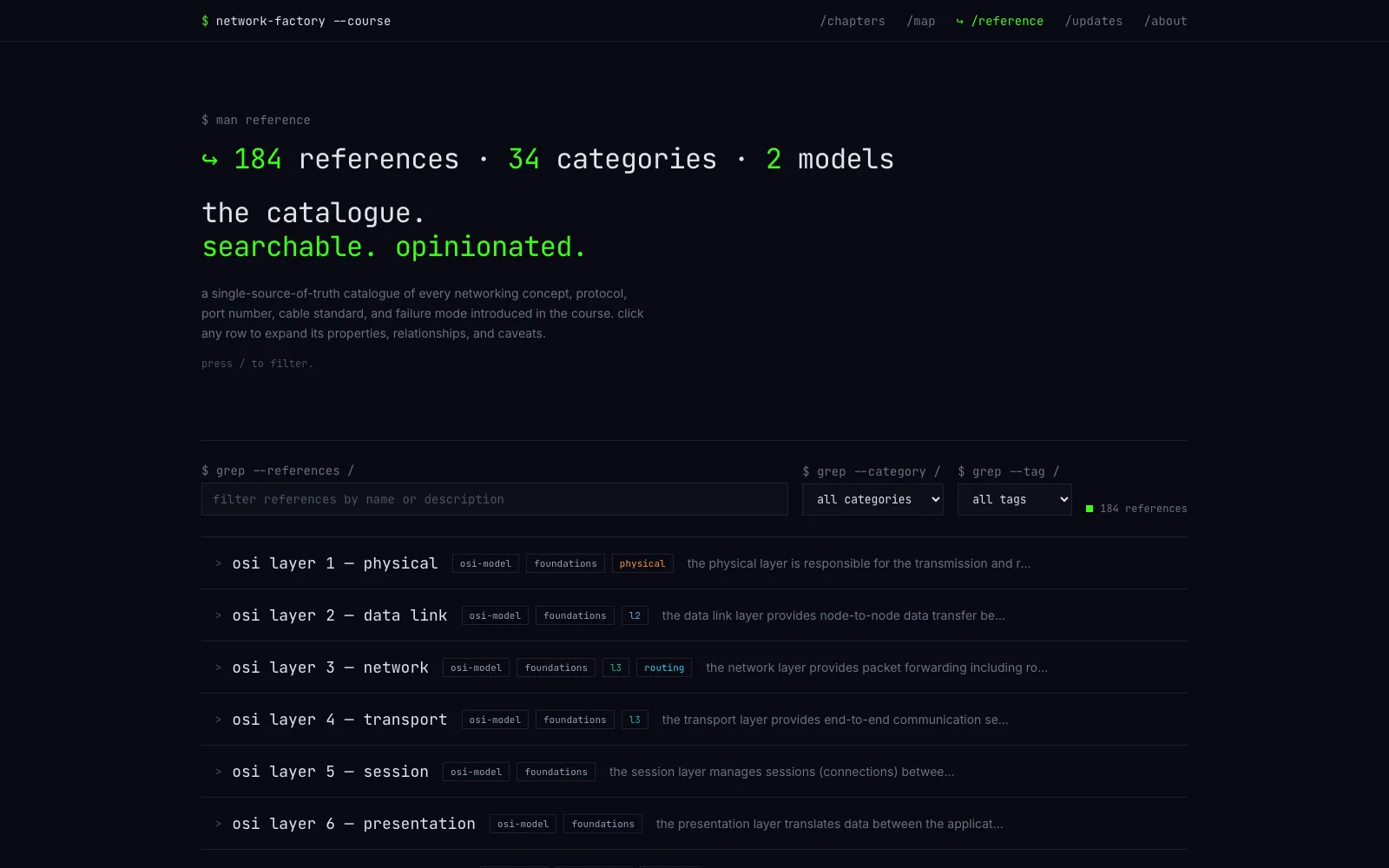Click the '$ grep --tag /' label
Screen dimensions: 1389x868
click(1009, 471)
